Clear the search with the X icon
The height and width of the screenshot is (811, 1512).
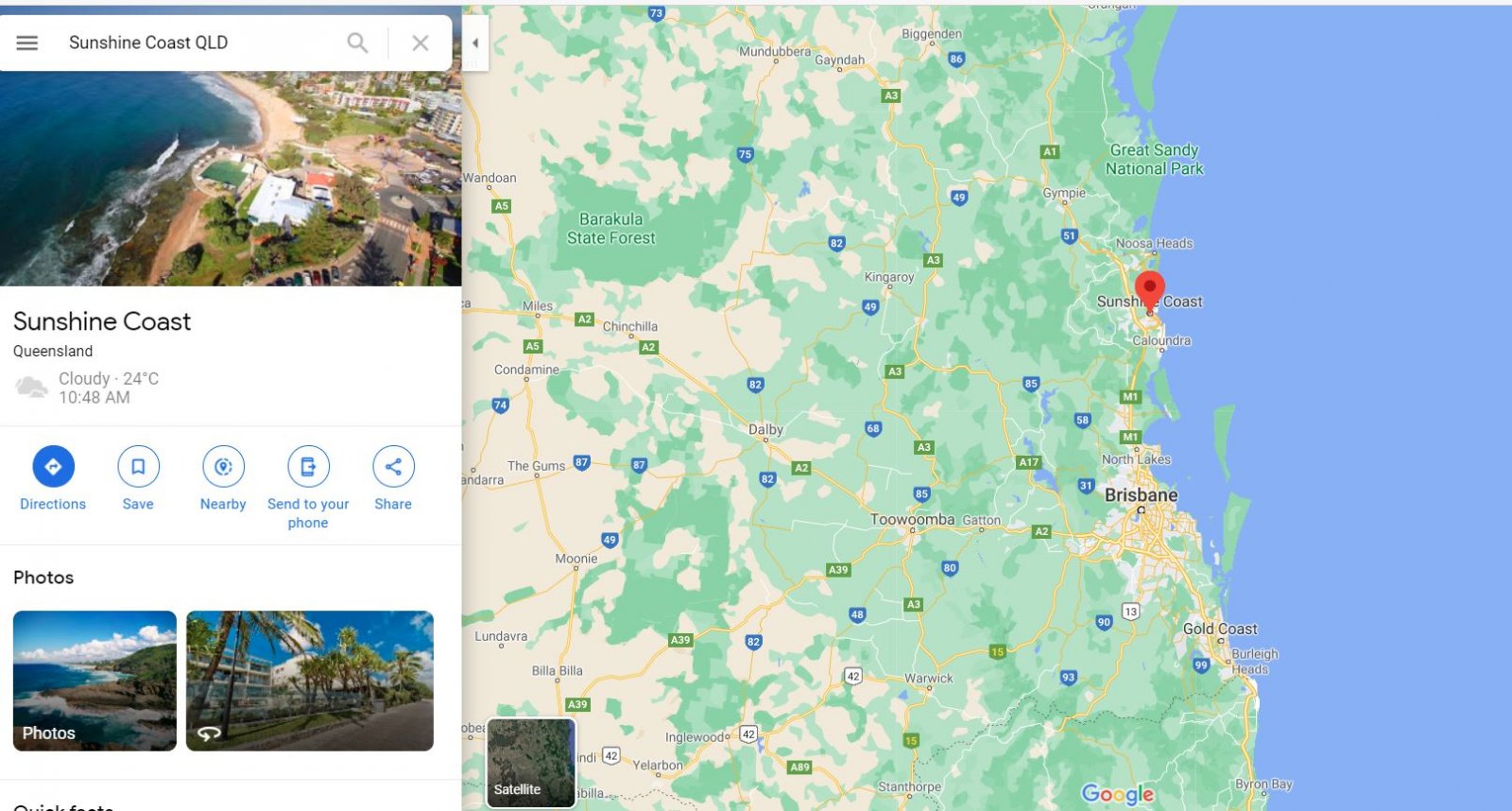[421, 43]
